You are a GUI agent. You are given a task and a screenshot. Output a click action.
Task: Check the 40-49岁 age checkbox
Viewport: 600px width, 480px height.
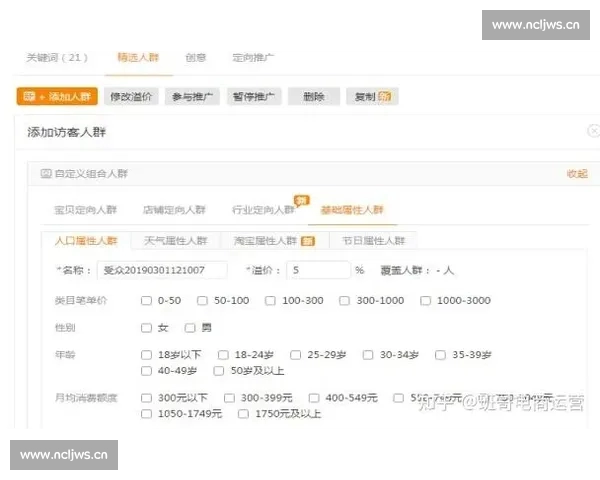[x=146, y=371]
